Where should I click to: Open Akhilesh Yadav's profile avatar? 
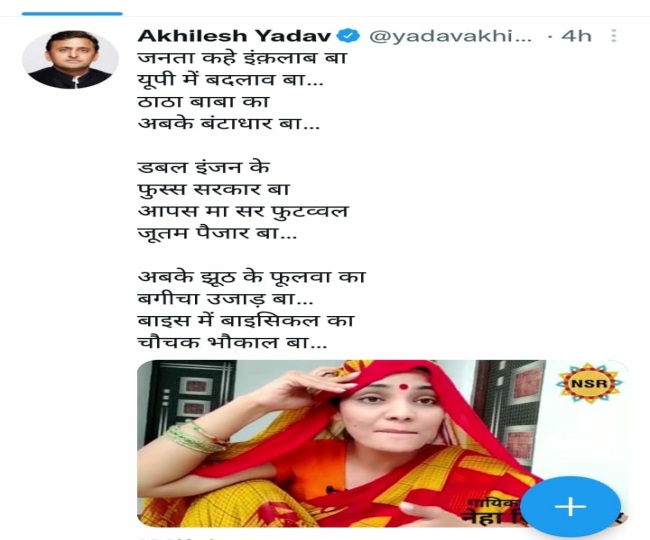coord(70,60)
